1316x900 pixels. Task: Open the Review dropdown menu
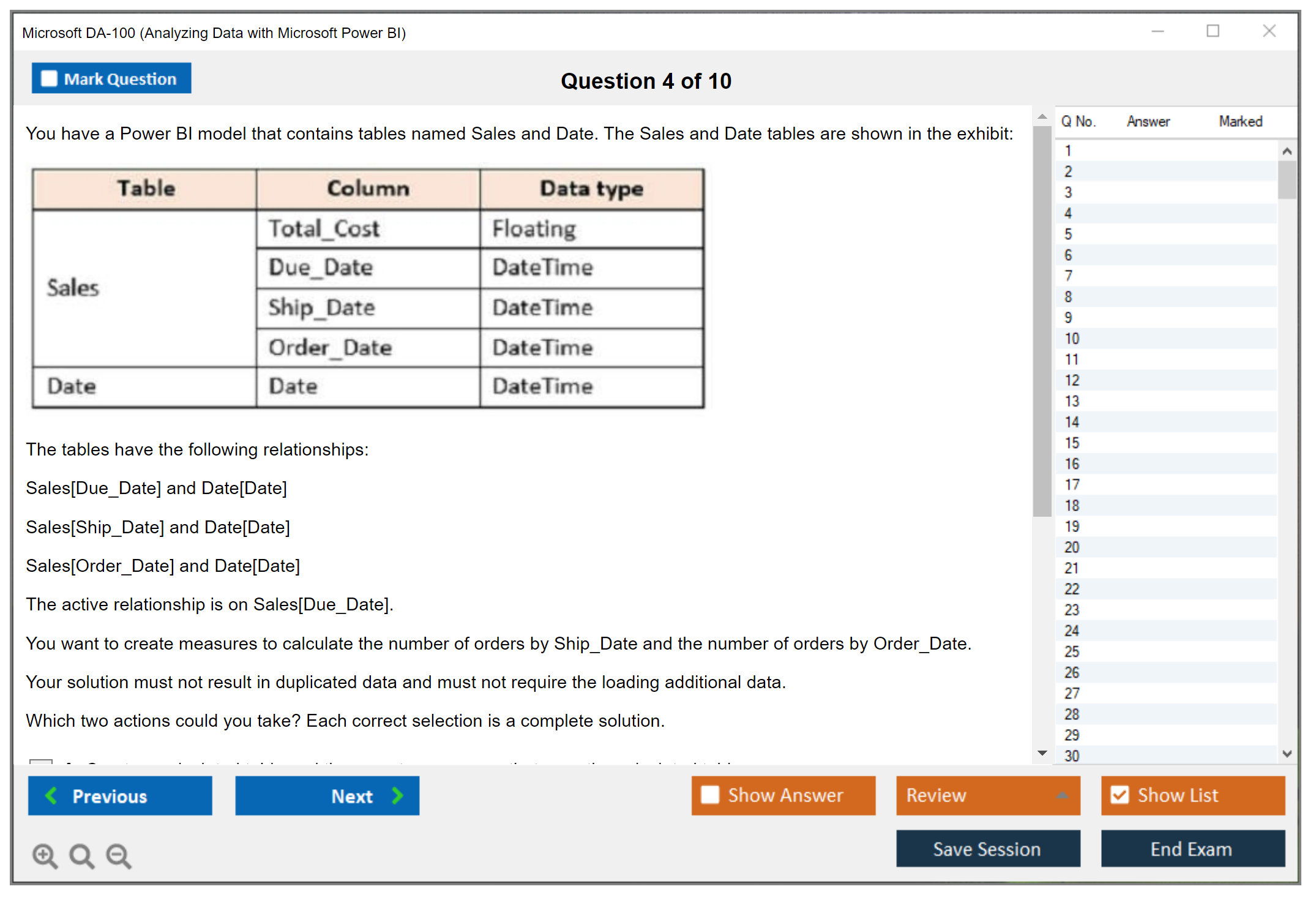tap(1062, 795)
